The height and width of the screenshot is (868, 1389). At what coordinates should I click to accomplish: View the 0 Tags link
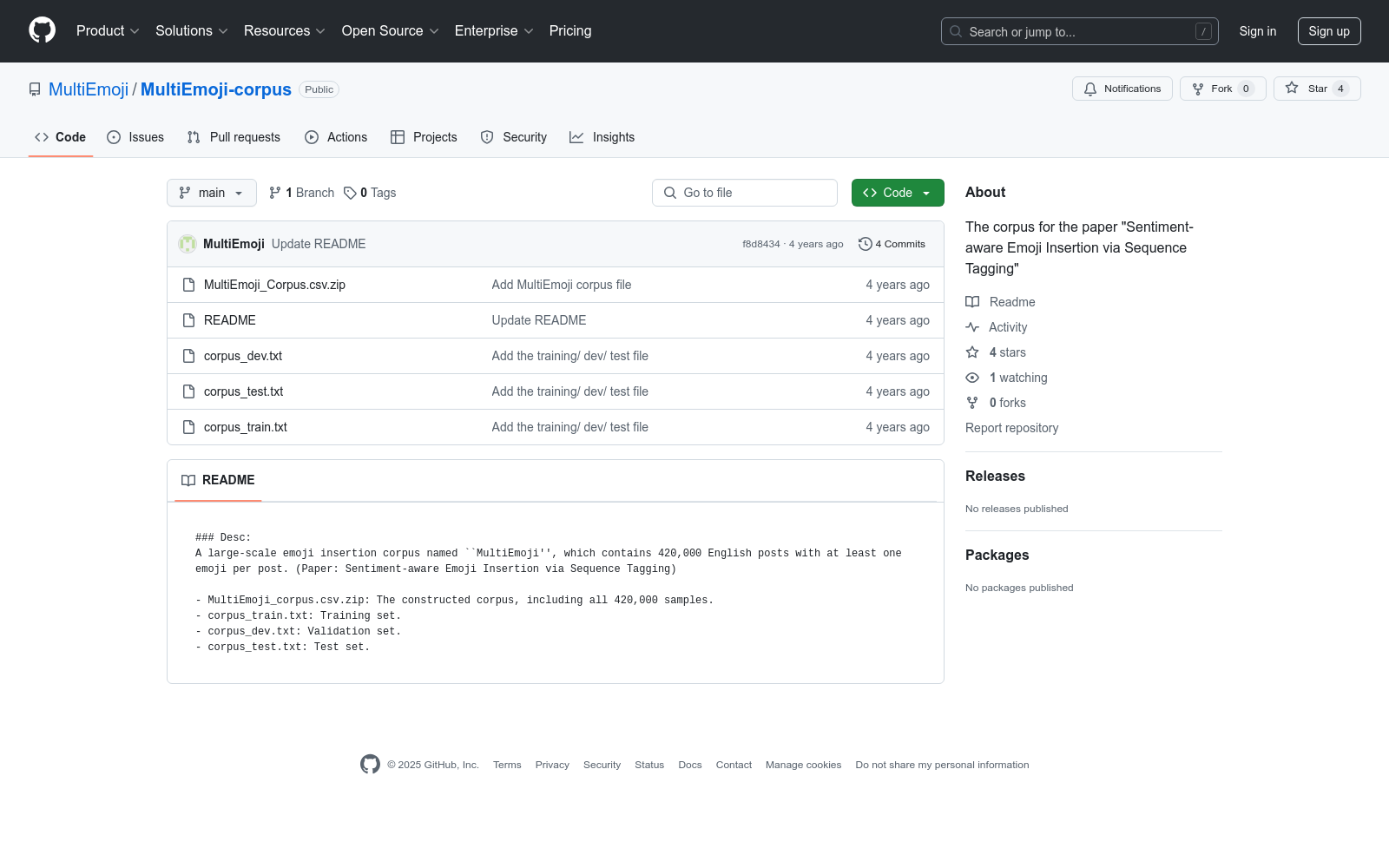(370, 193)
